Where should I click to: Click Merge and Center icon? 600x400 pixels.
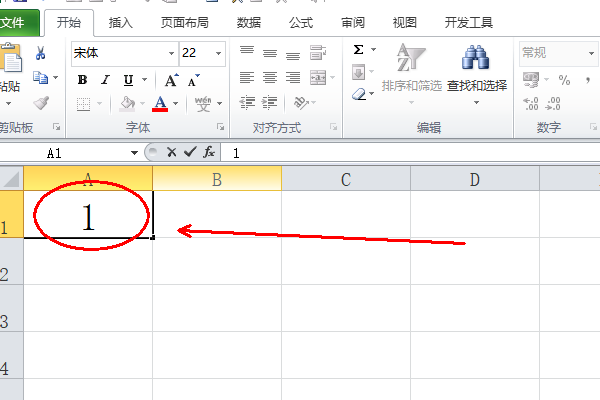point(318,77)
